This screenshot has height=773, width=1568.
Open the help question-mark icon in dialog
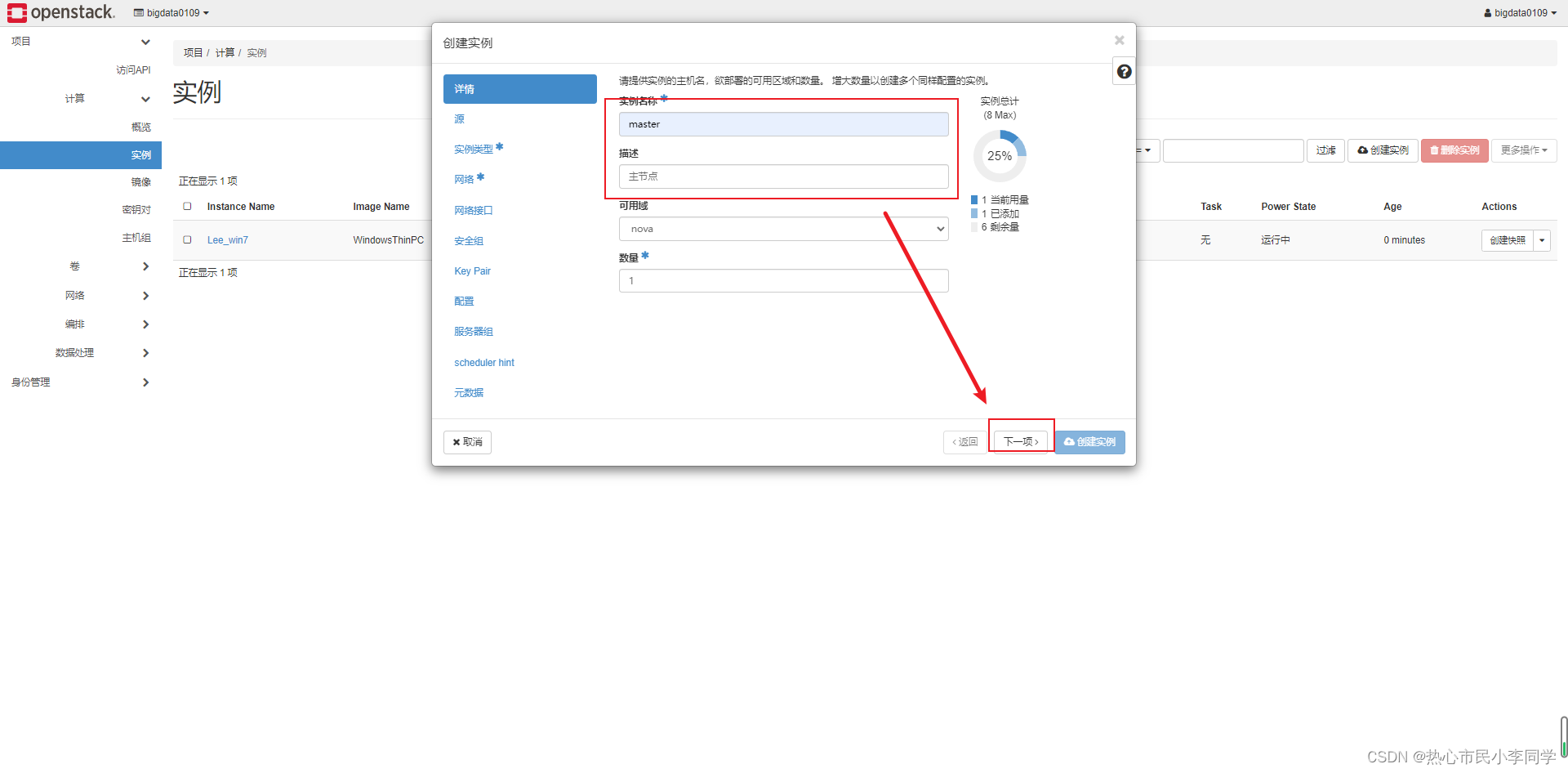[x=1124, y=72]
